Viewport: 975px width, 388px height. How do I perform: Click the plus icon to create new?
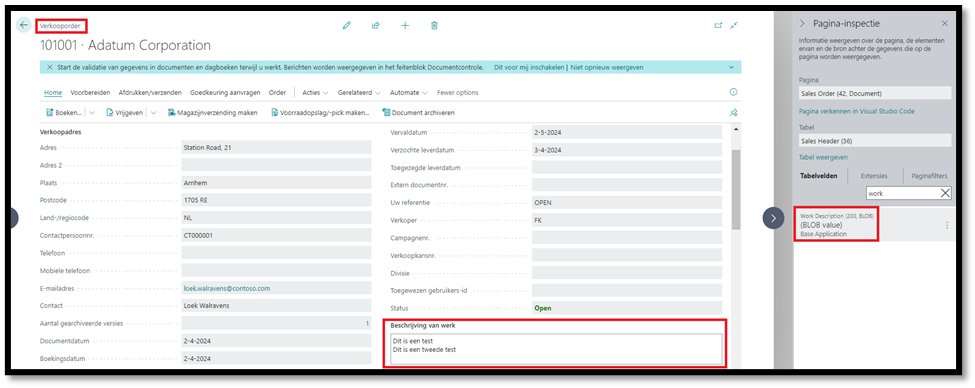pyautogui.click(x=405, y=25)
